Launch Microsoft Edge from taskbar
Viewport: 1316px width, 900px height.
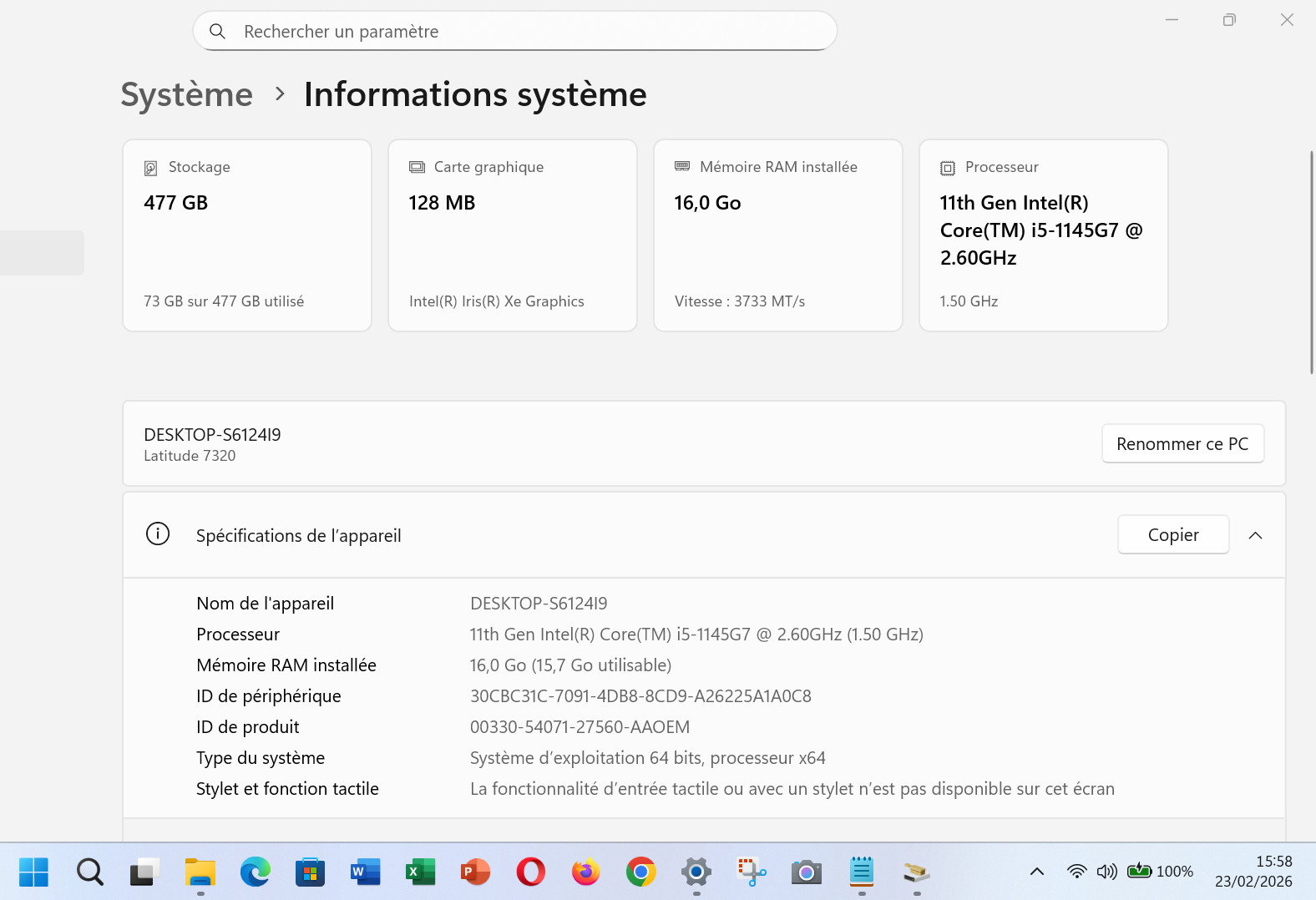click(255, 872)
